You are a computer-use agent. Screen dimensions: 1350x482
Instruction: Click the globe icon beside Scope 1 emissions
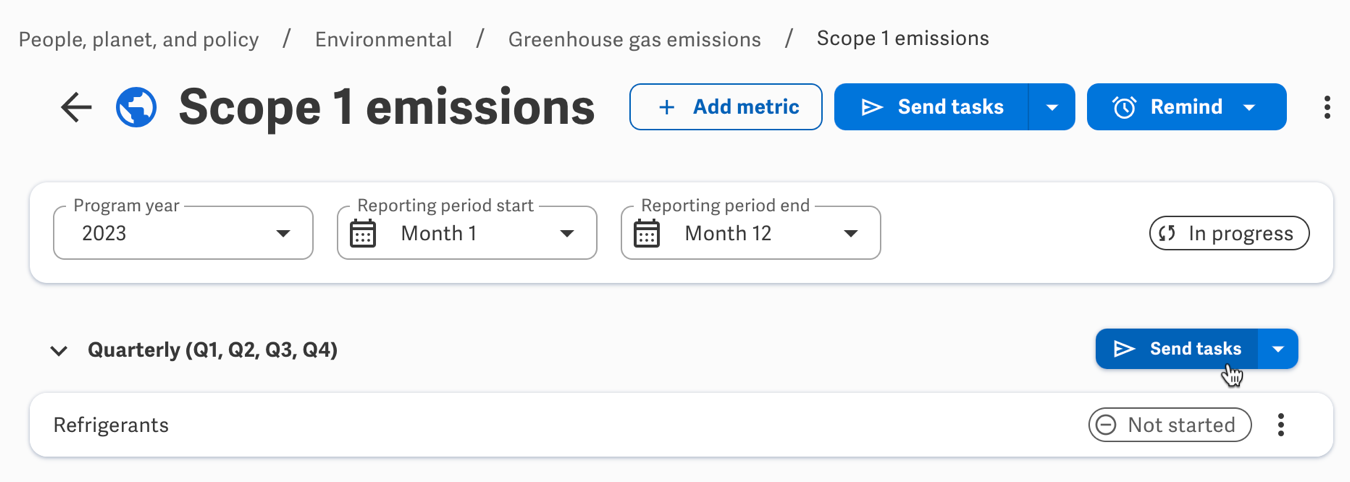136,107
